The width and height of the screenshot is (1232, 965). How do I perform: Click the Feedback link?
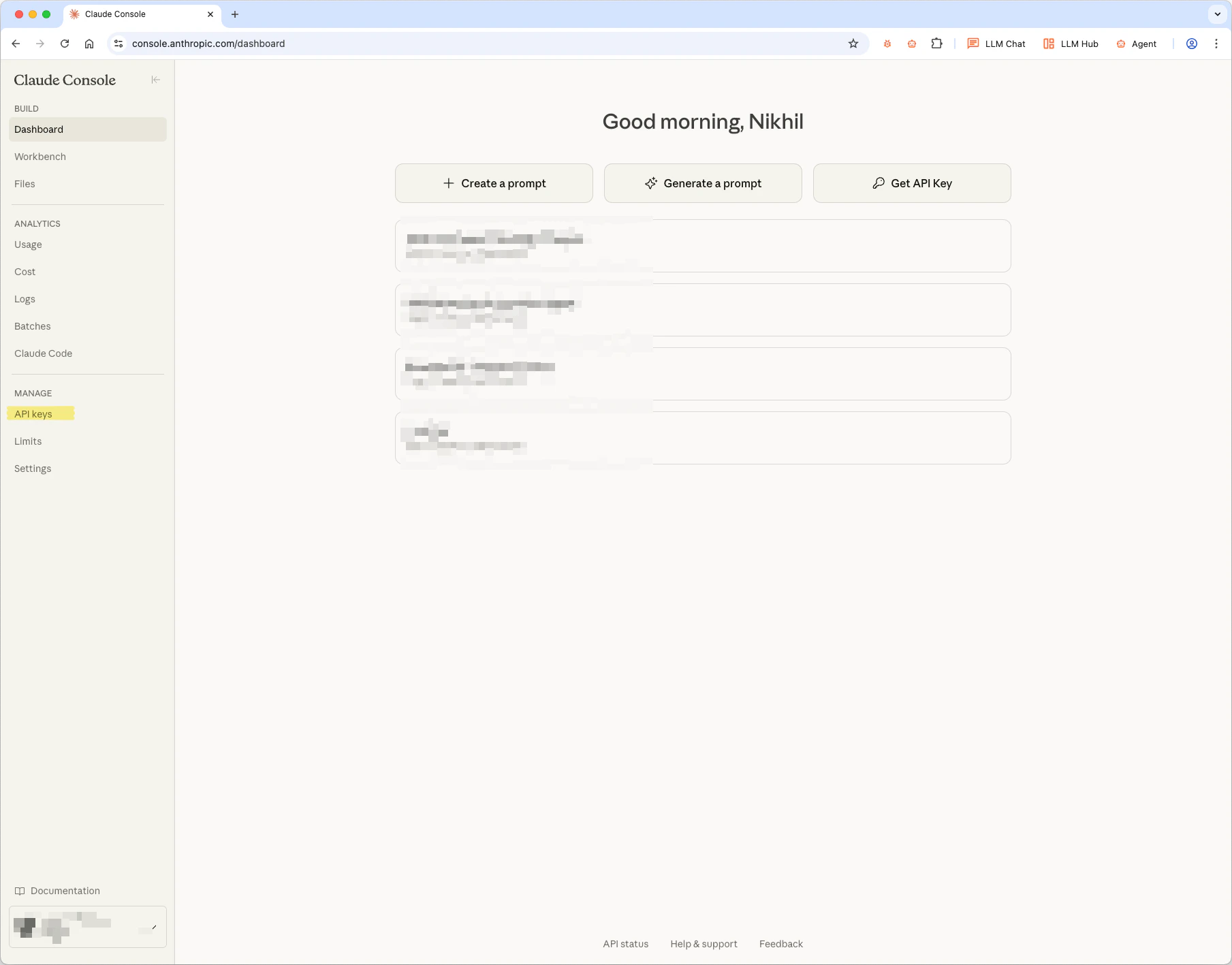(780, 944)
